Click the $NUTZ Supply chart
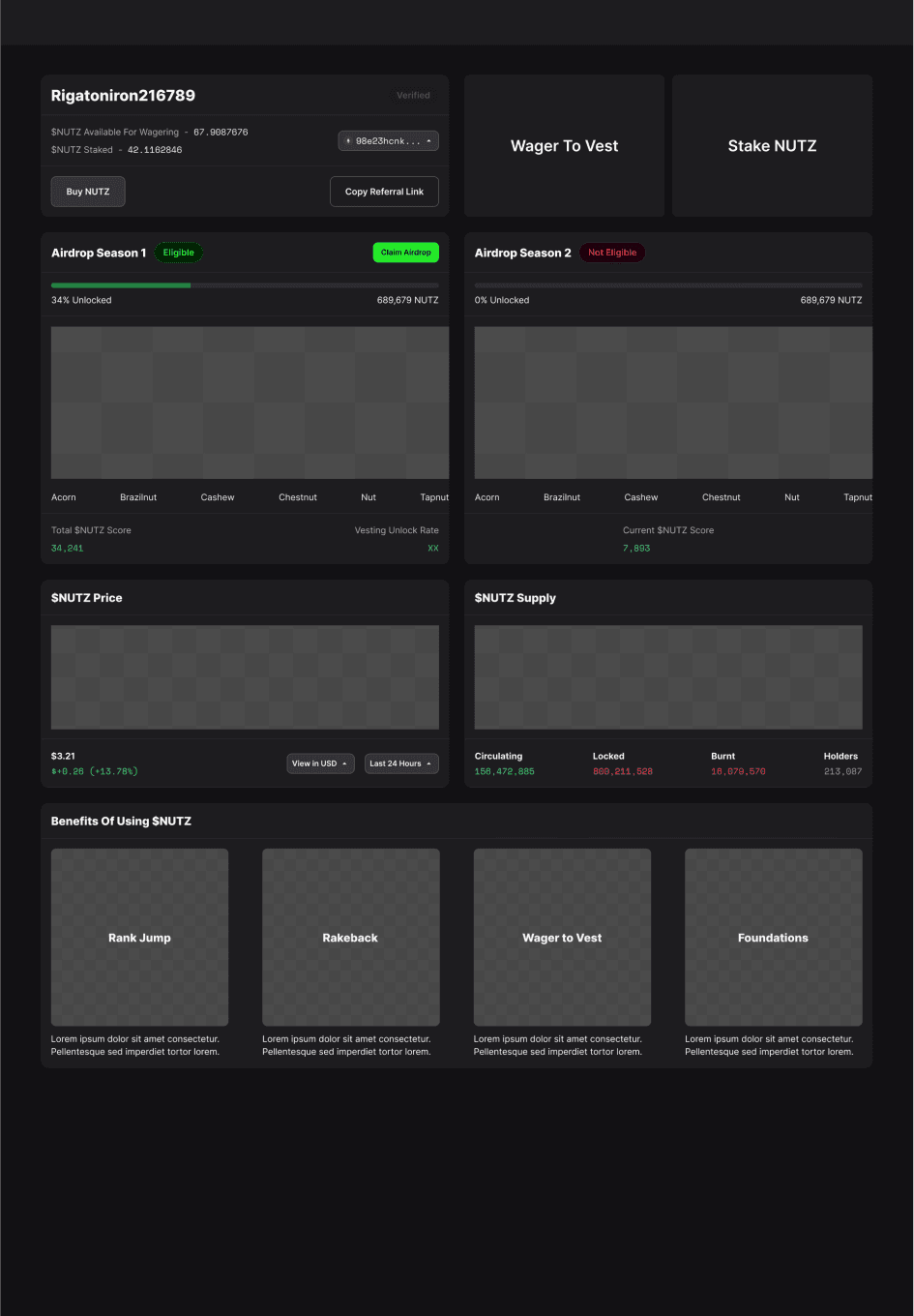Image resolution: width=914 pixels, height=1316 pixels. [x=668, y=677]
